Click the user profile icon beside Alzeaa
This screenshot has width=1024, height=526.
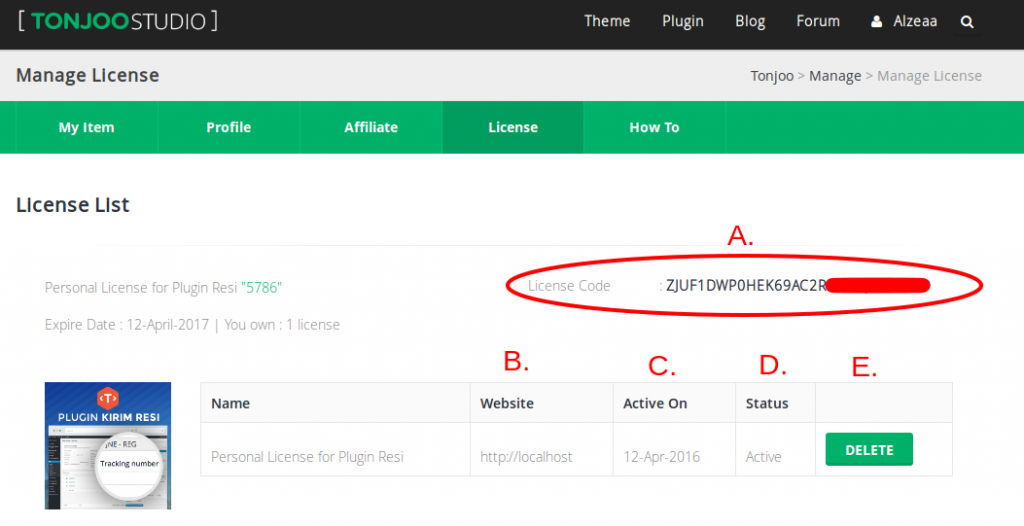point(876,22)
